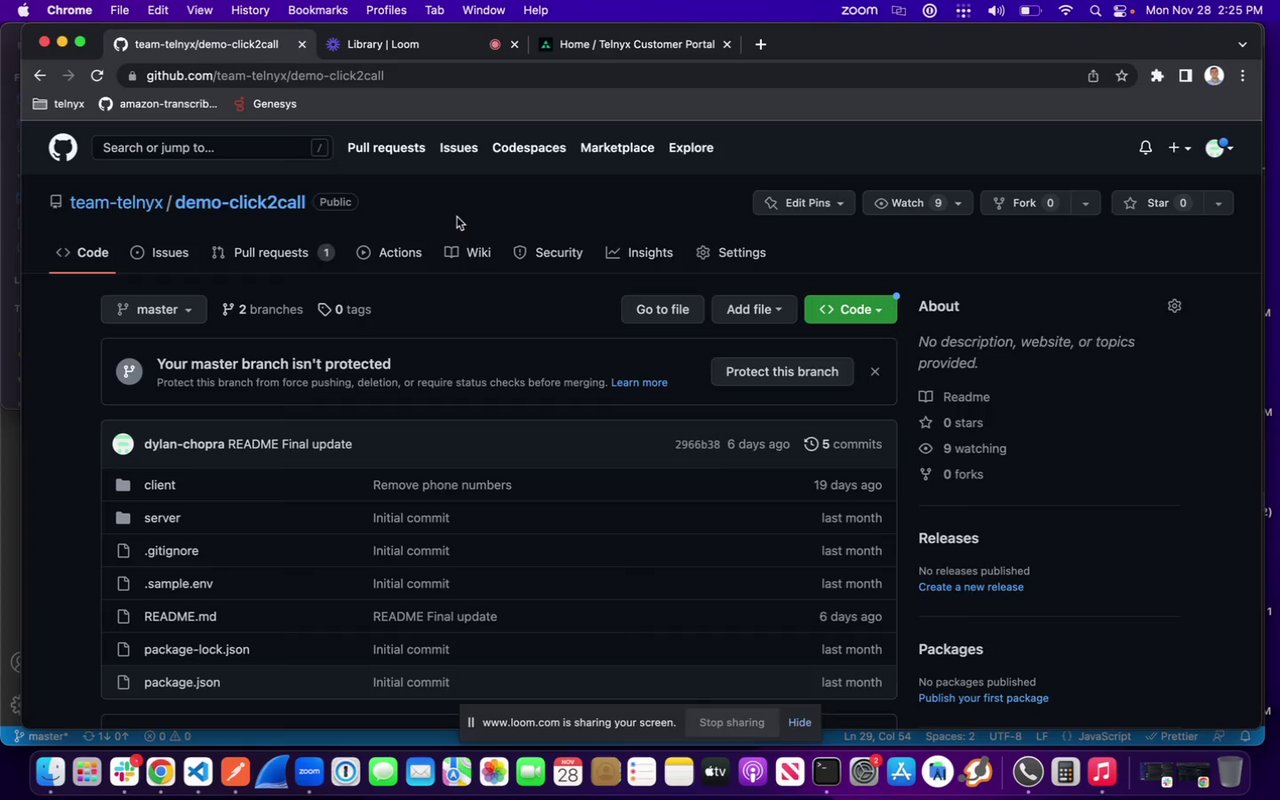
Task: Open the user avatar menu
Action: coord(1219,148)
